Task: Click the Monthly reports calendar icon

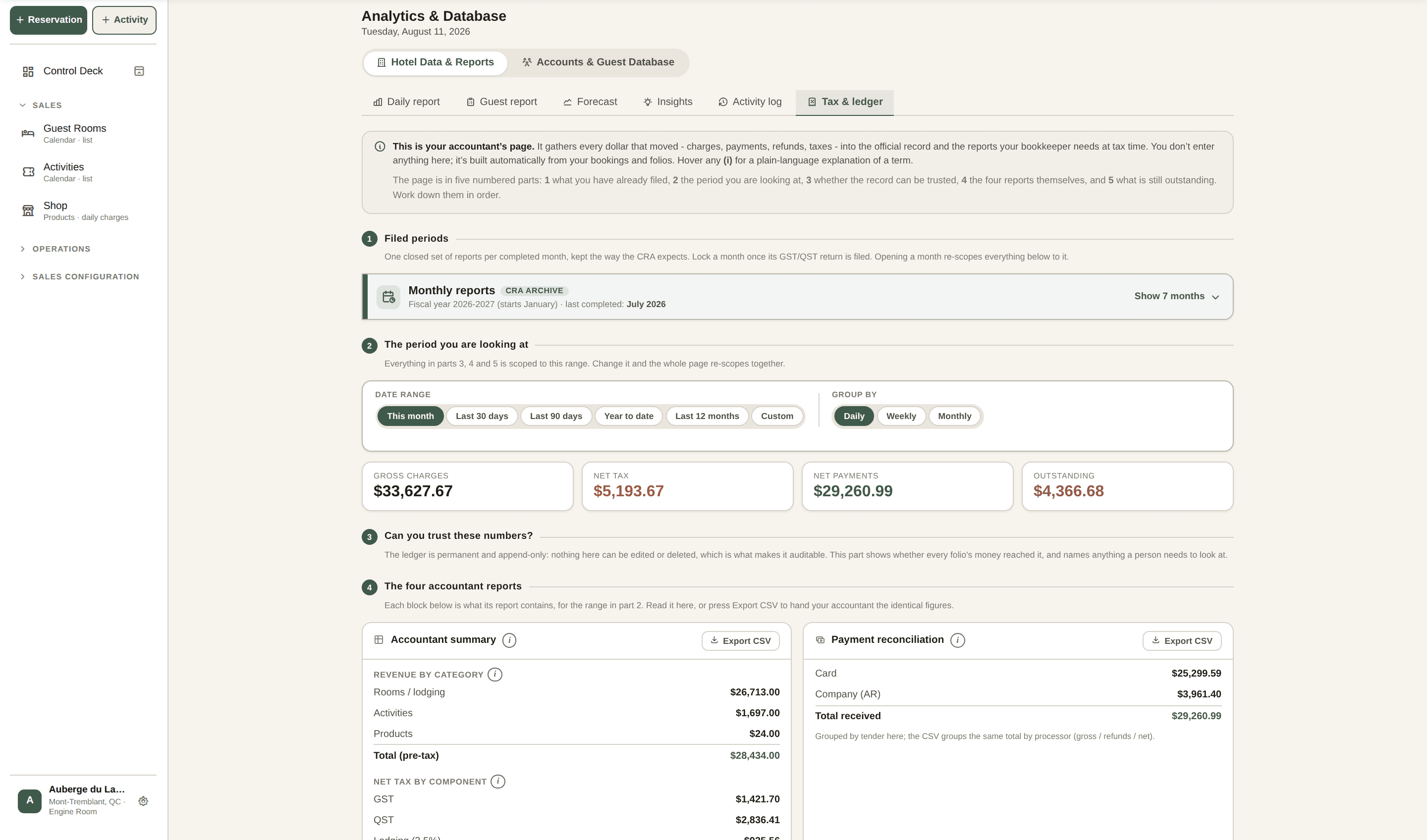Action: pos(388,297)
